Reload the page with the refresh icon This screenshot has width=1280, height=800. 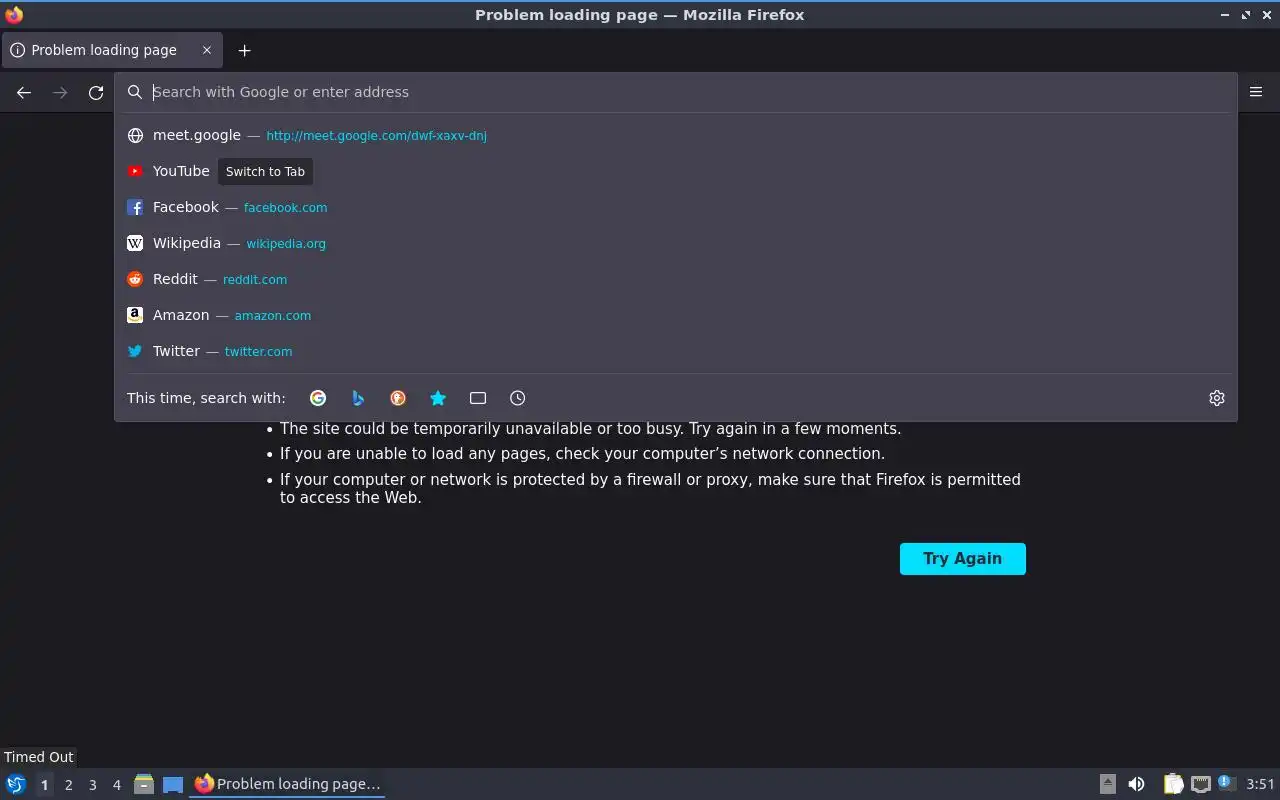96,92
